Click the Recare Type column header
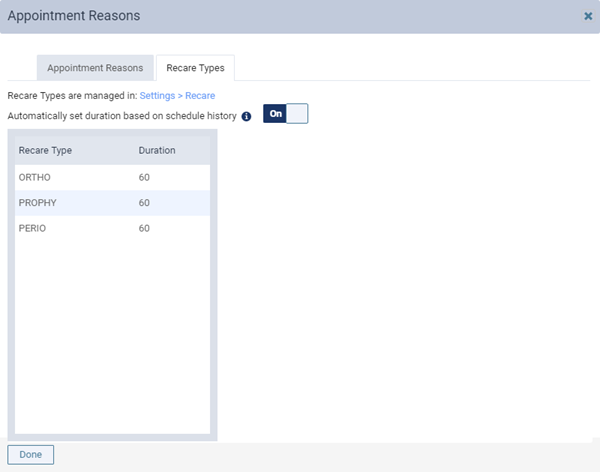Image resolution: width=600 pixels, height=472 pixels. pyautogui.click(x=45, y=150)
